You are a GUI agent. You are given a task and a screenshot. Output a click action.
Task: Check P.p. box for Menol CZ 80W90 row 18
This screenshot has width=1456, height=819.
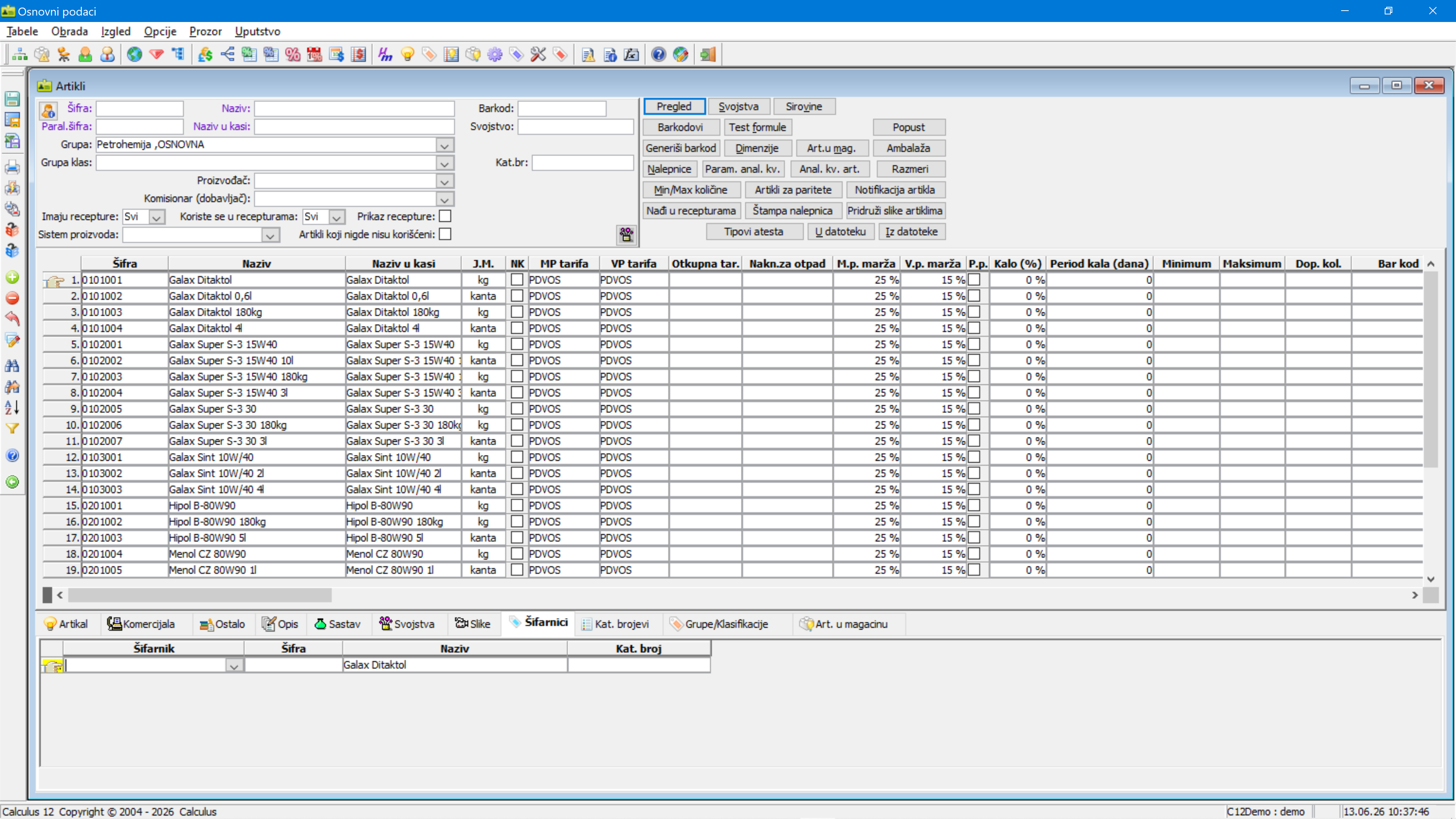point(974,554)
